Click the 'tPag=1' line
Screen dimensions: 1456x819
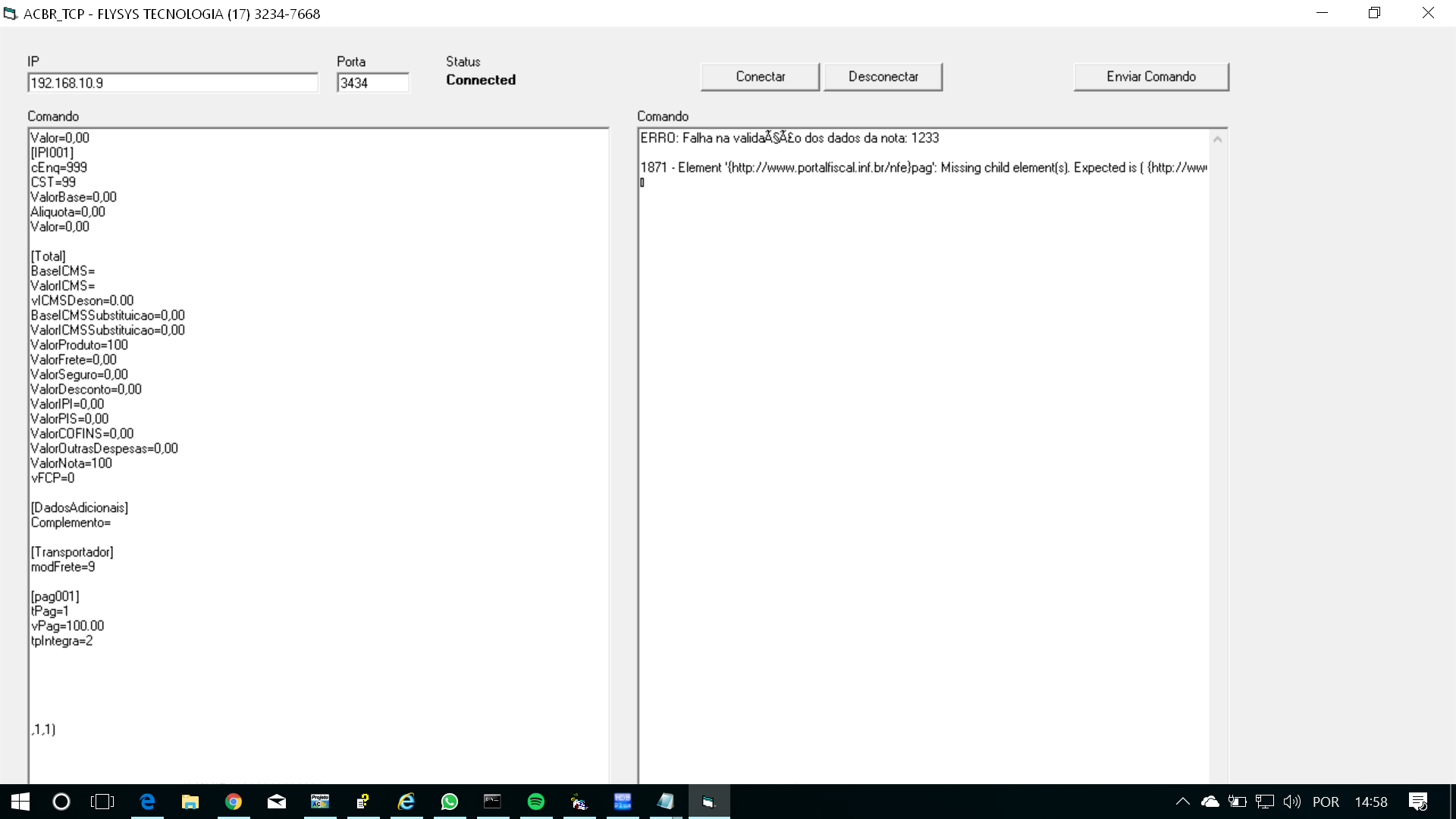coord(50,611)
